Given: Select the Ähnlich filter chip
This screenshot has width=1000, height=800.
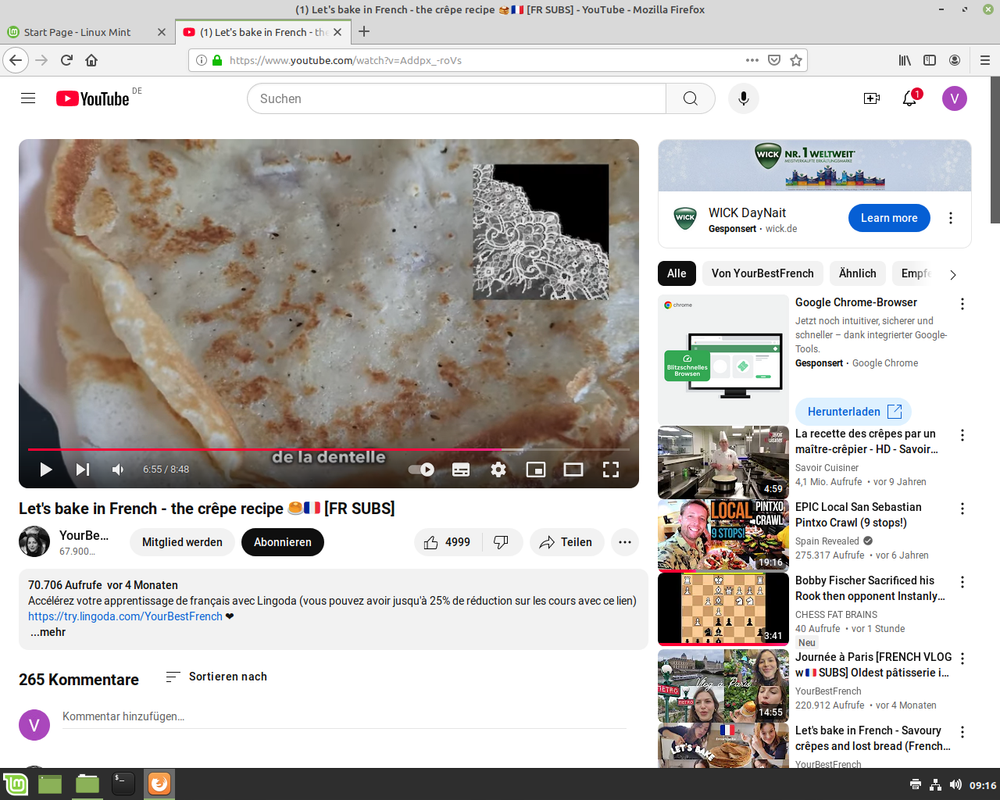Looking at the screenshot, I should (x=857, y=274).
